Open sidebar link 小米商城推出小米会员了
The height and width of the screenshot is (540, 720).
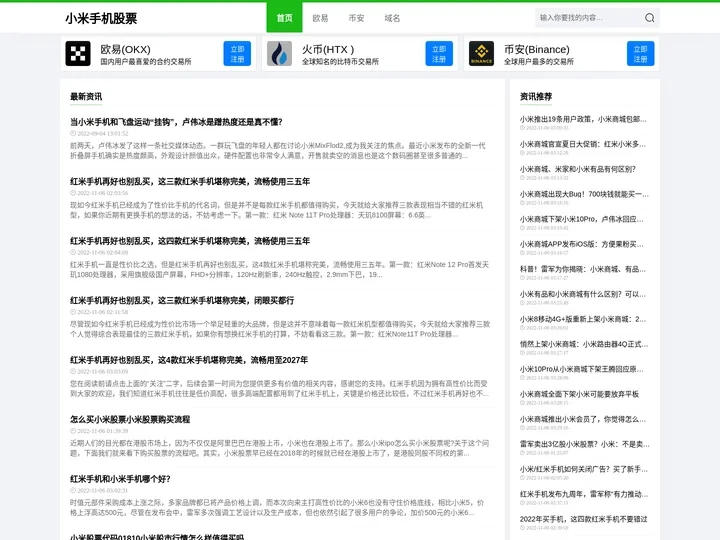(583, 419)
